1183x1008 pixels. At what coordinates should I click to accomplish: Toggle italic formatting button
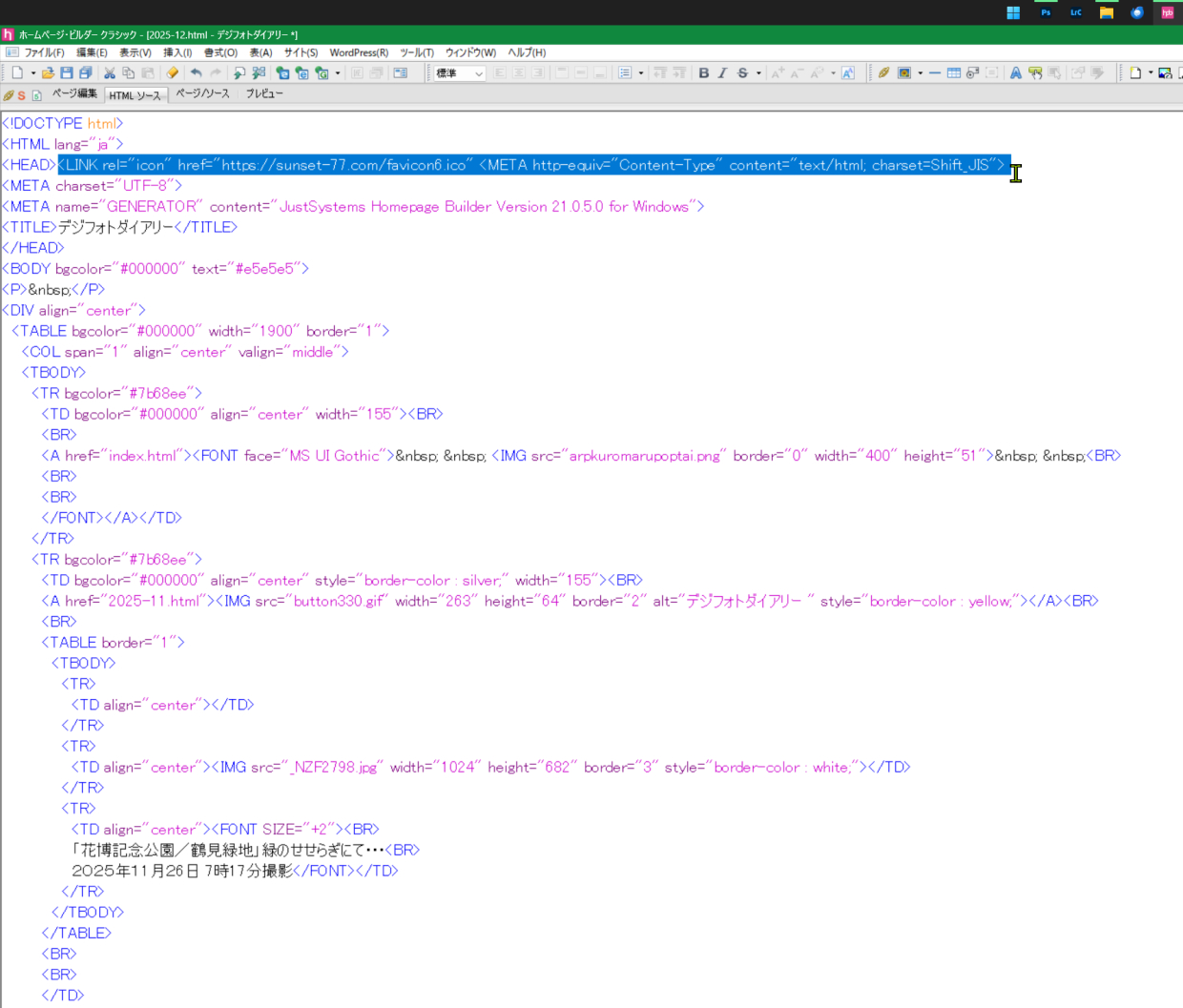[723, 73]
